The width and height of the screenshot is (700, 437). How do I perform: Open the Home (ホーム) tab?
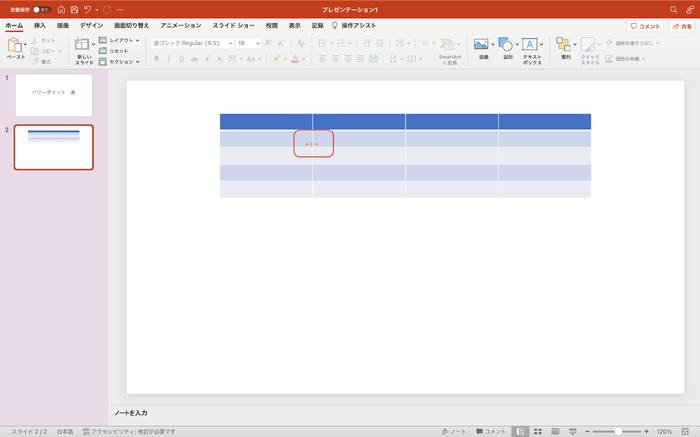coord(14,25)
